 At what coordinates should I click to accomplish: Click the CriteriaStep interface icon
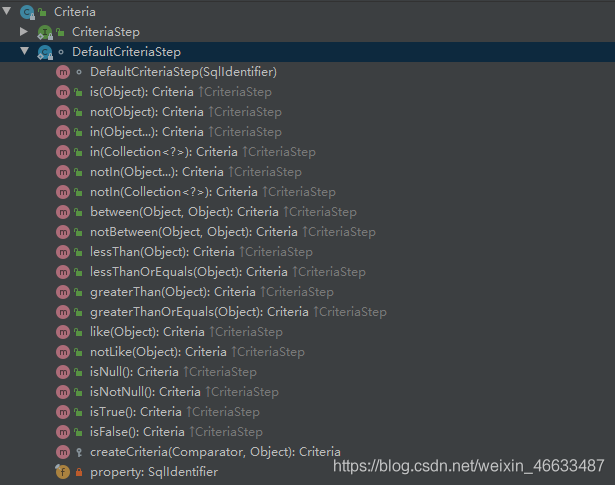[44, 31]
